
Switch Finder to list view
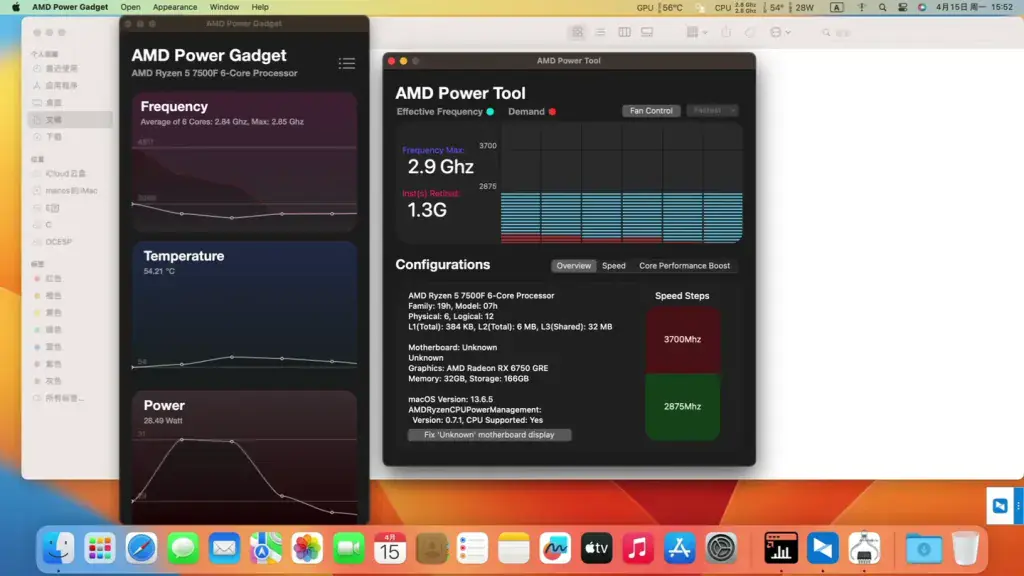coord(600,32)
